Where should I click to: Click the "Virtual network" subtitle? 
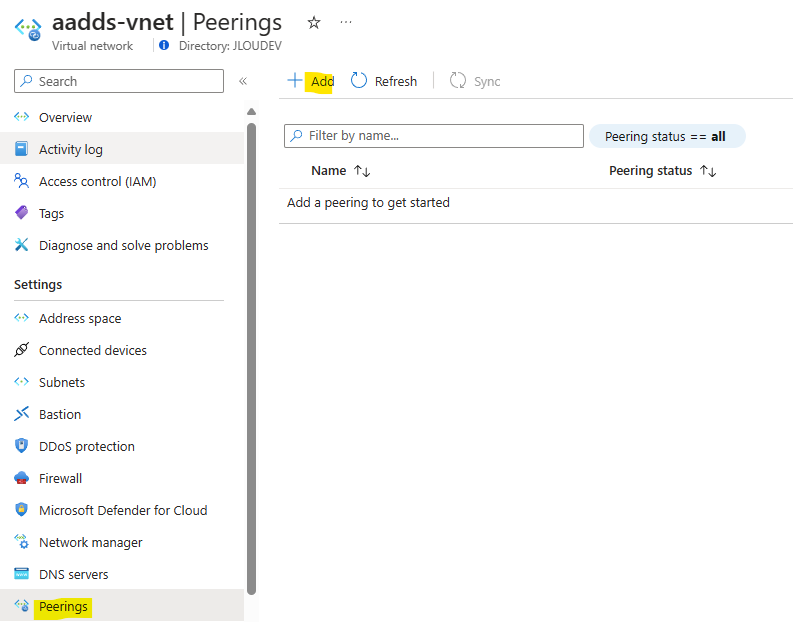point(92,46)
